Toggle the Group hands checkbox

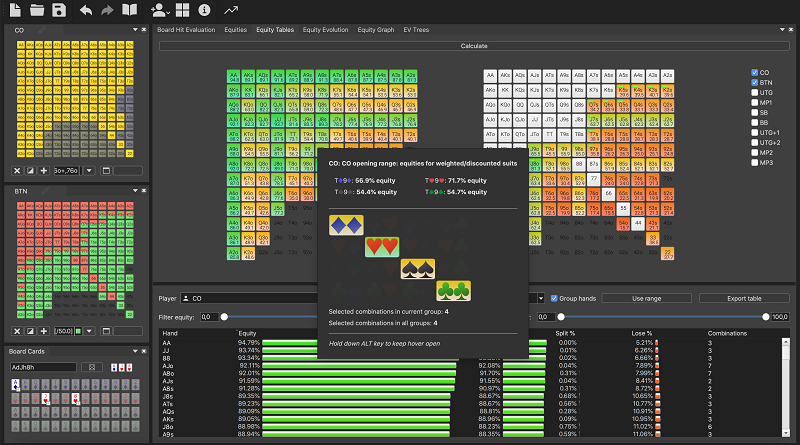554,299
